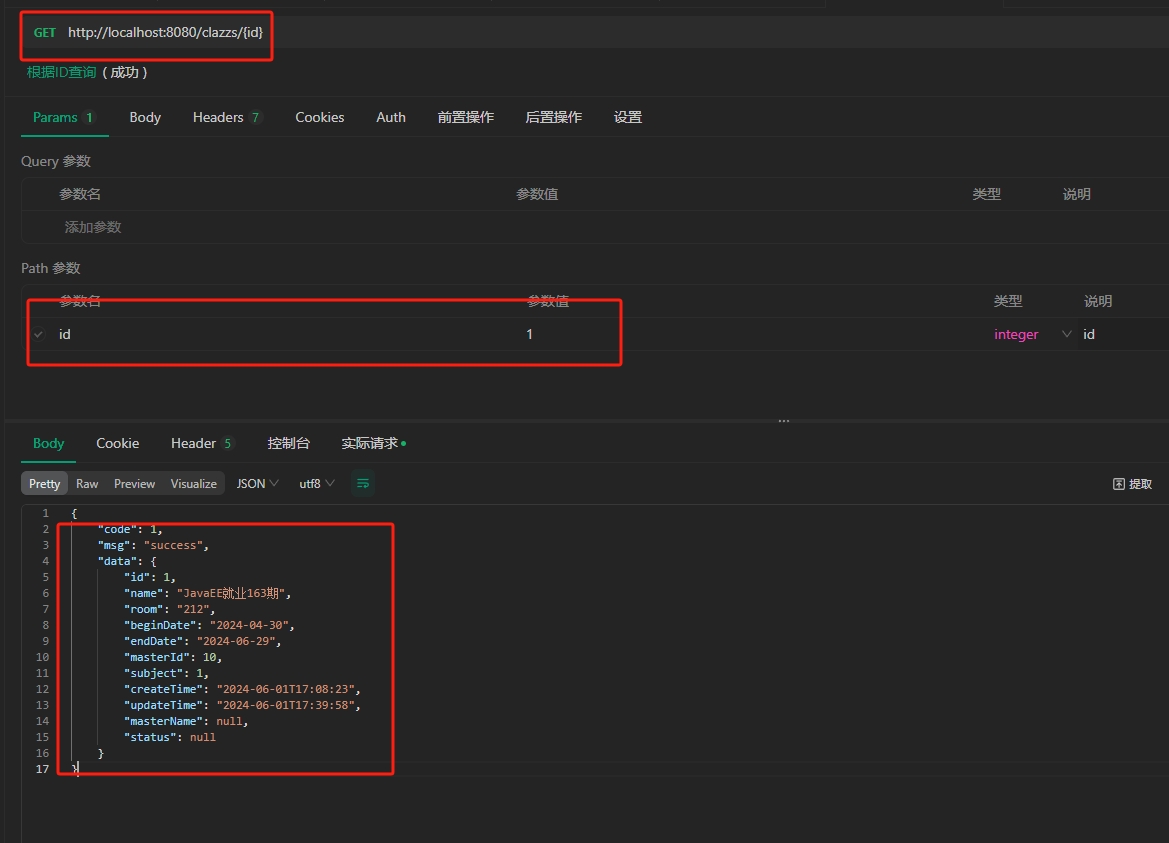
Task: Toggle the checkmark for id path parameter
Action: click(39, 334)
